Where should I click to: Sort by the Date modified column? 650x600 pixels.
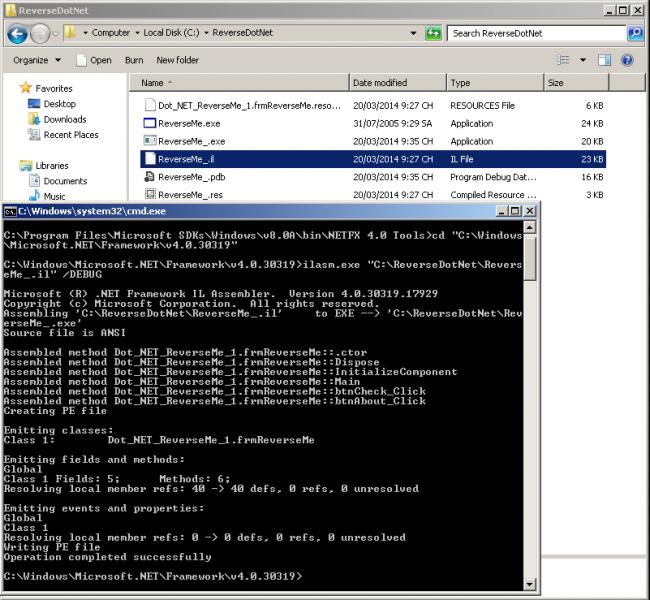398,83
